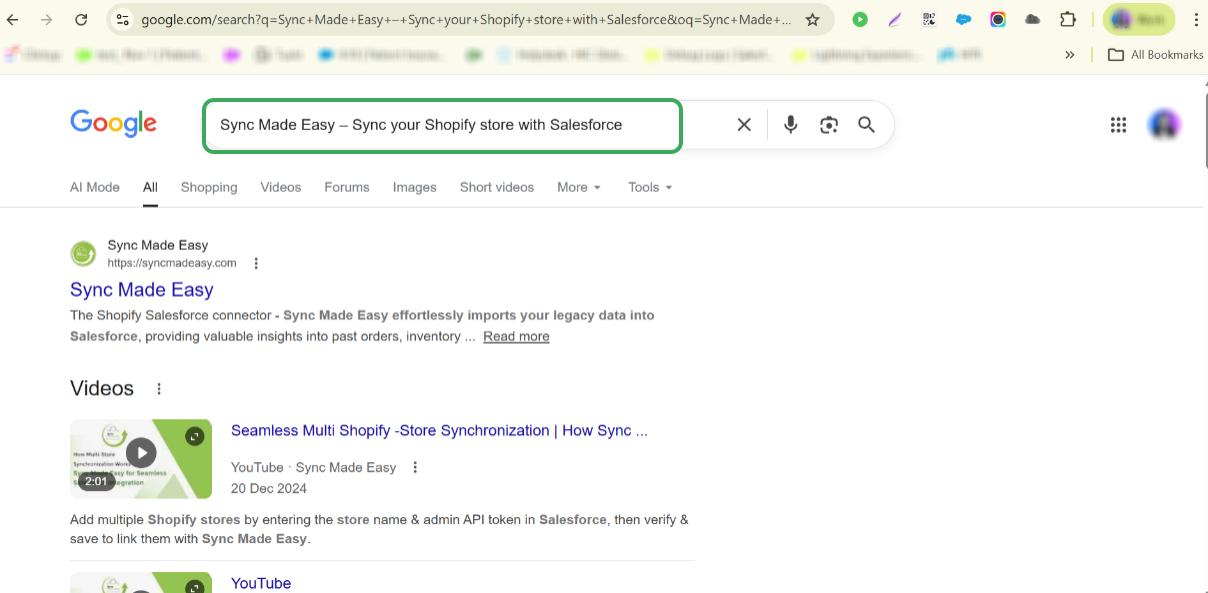Start voice search with microphone icon
Image resolution: width=1208 pixels, height=593 pixels.
(790, 125)
